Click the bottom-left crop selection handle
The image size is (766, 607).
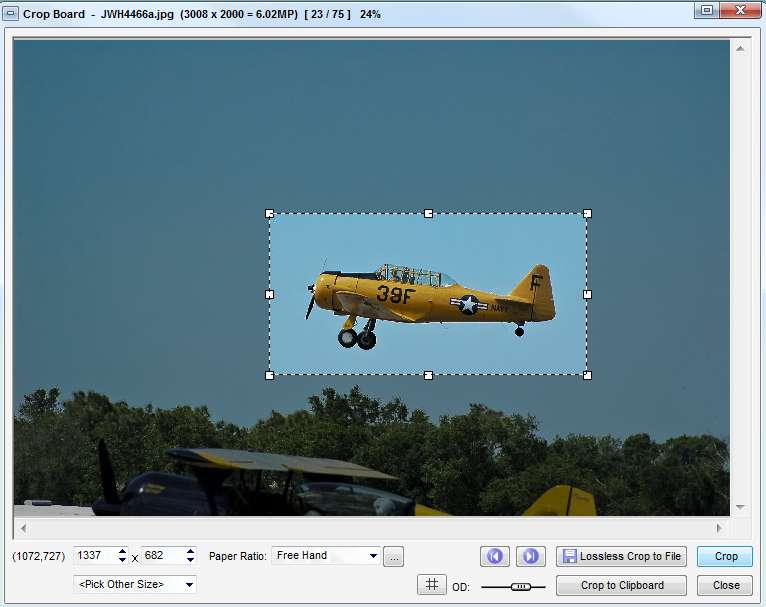[x=269, y=375]
